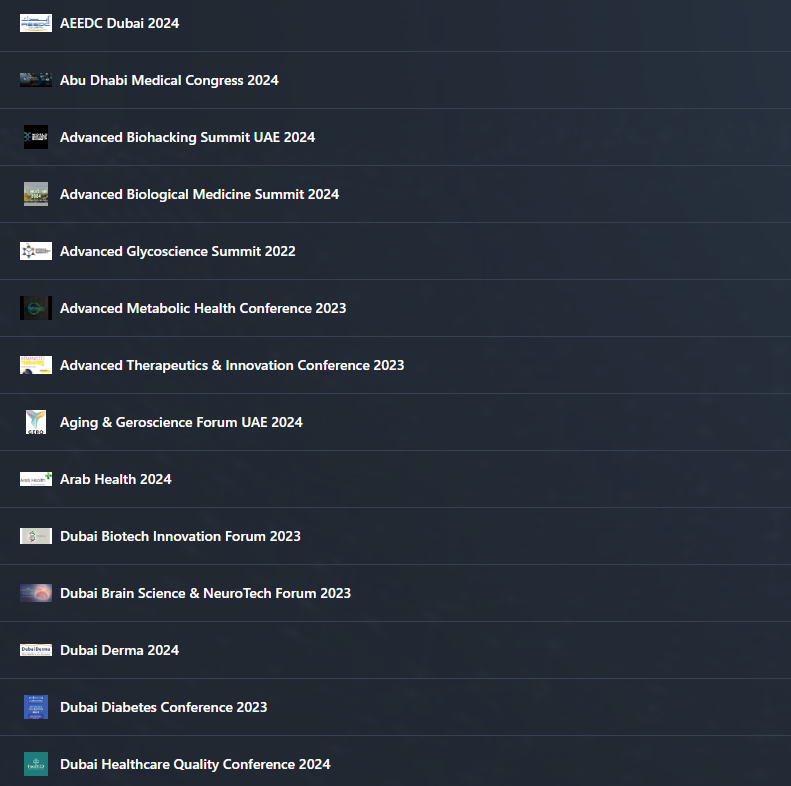This screenshot has height=786, width=791.
Task: Open Abu Dhabi Medical Congress 2024 entry
Action: (x=169, y=80)
